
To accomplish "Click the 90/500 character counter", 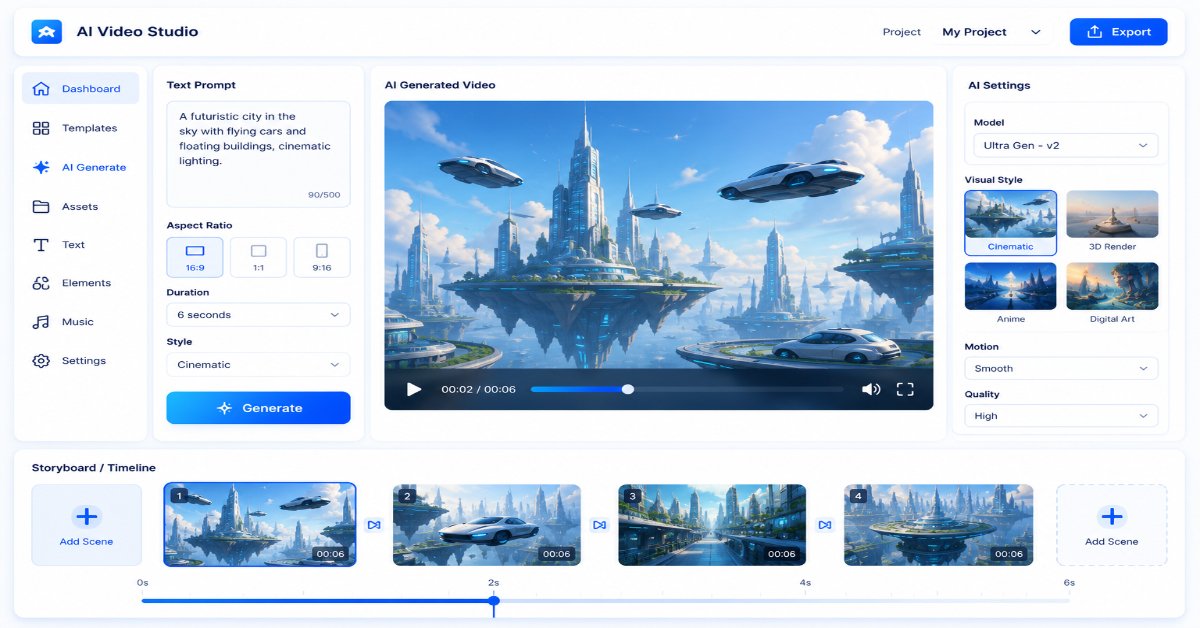I will [325, 195].
